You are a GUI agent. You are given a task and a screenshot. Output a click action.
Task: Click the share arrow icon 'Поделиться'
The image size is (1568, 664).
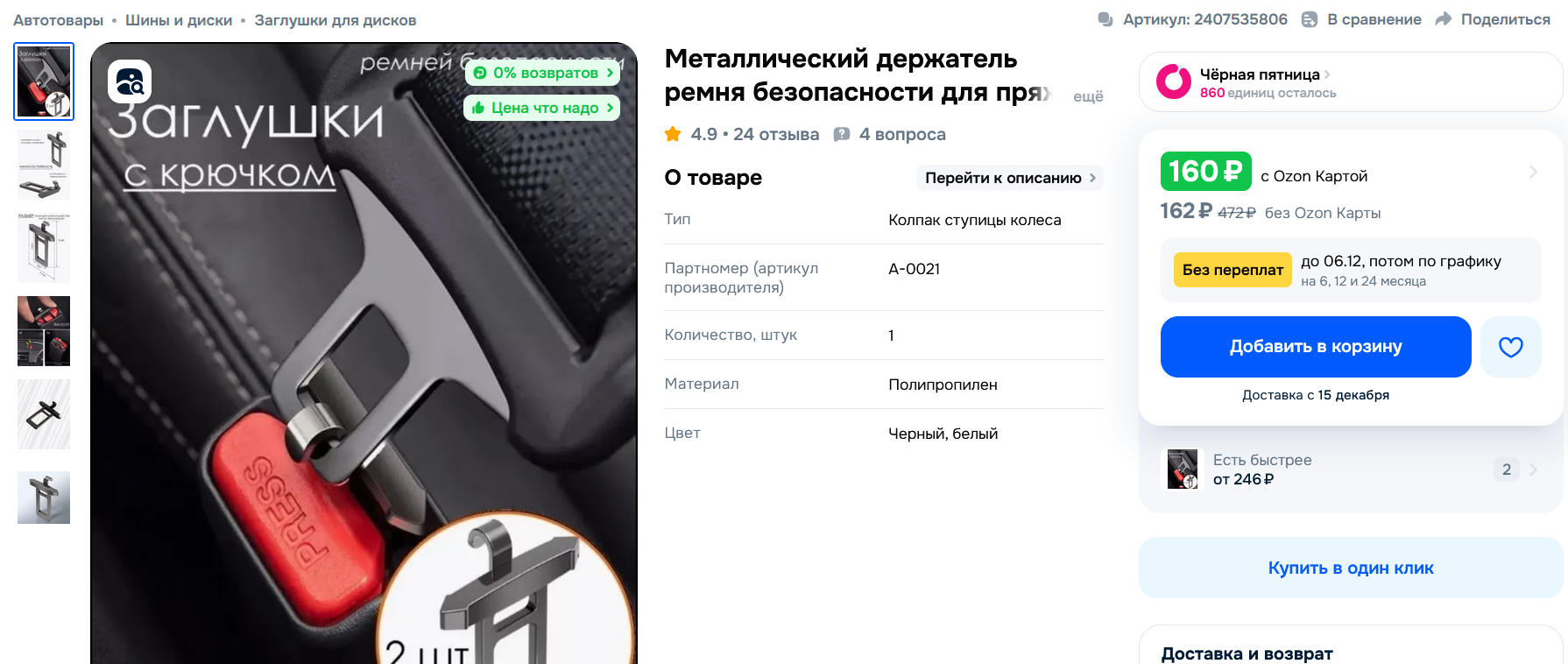[x=1444, y=19]
